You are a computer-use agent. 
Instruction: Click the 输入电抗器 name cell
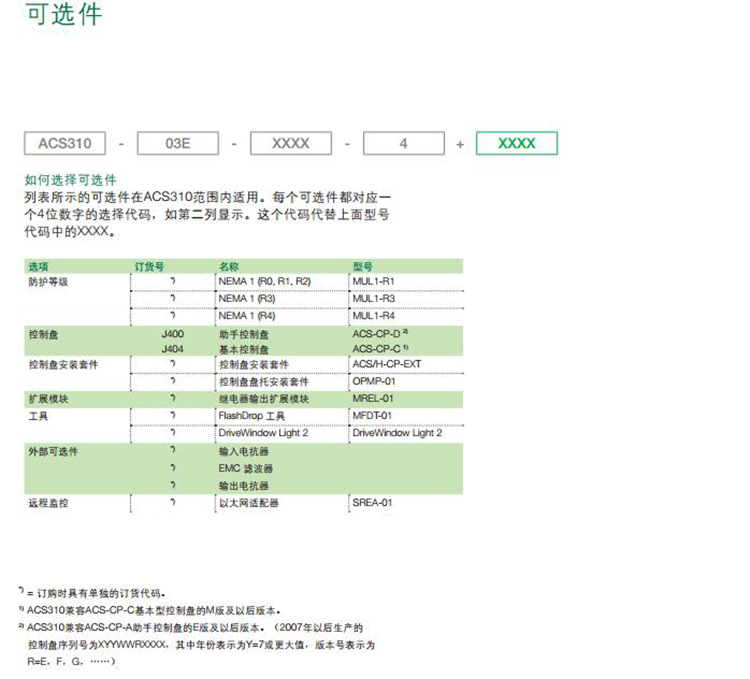point(244,451)
